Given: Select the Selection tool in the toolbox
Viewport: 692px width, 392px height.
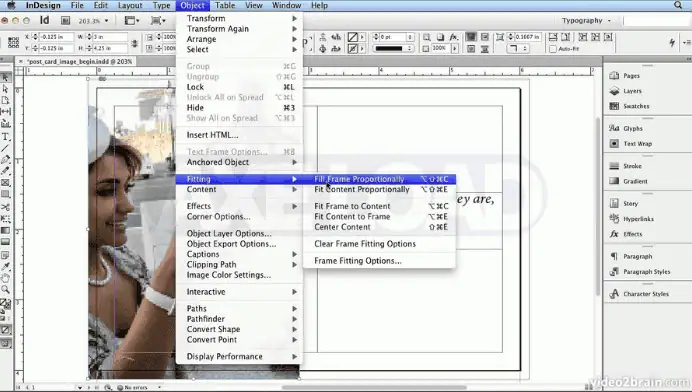Looking at the screenshot, I should tap(5, 77).
